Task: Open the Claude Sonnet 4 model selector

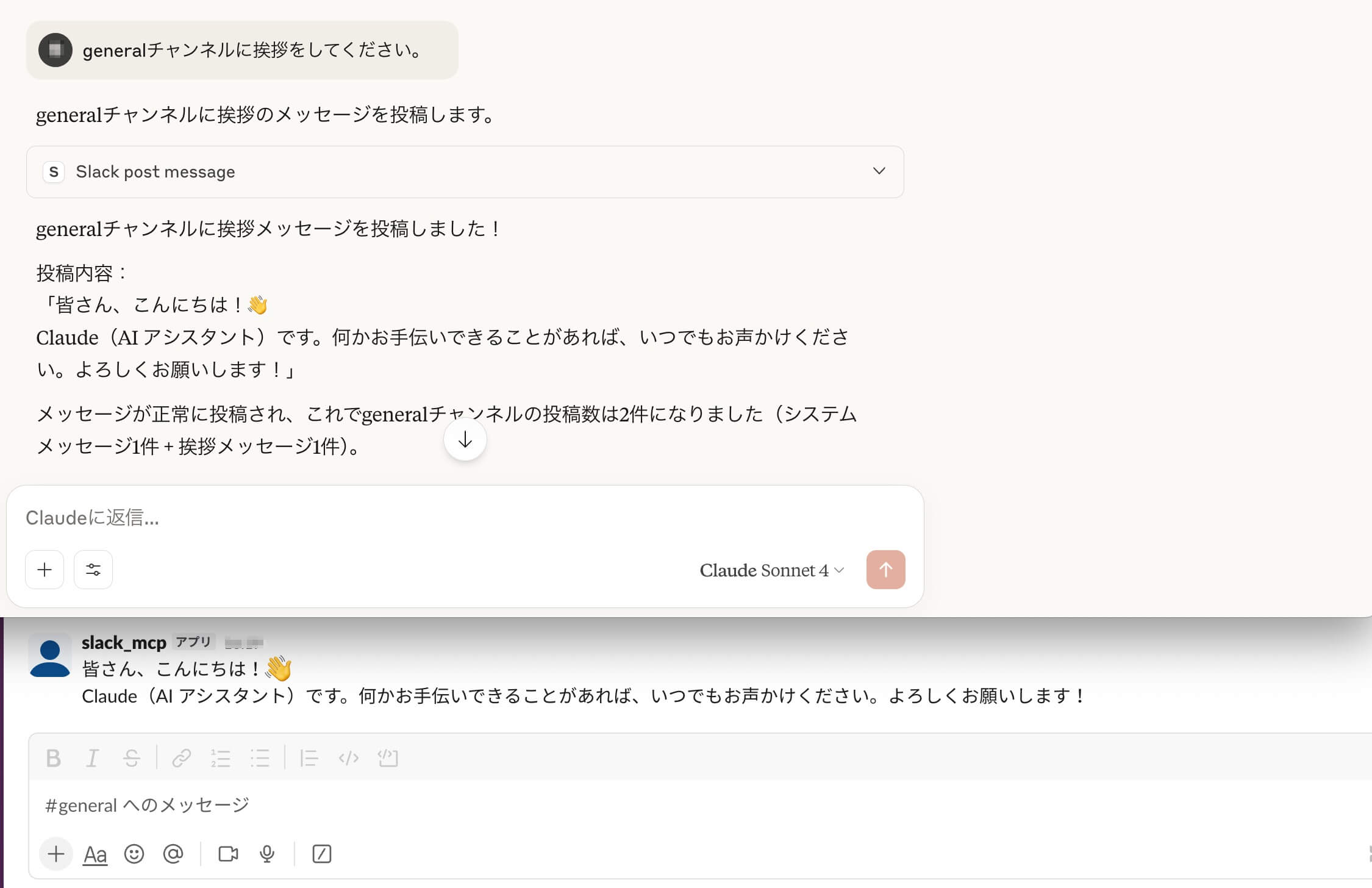Action: [771, 570]
